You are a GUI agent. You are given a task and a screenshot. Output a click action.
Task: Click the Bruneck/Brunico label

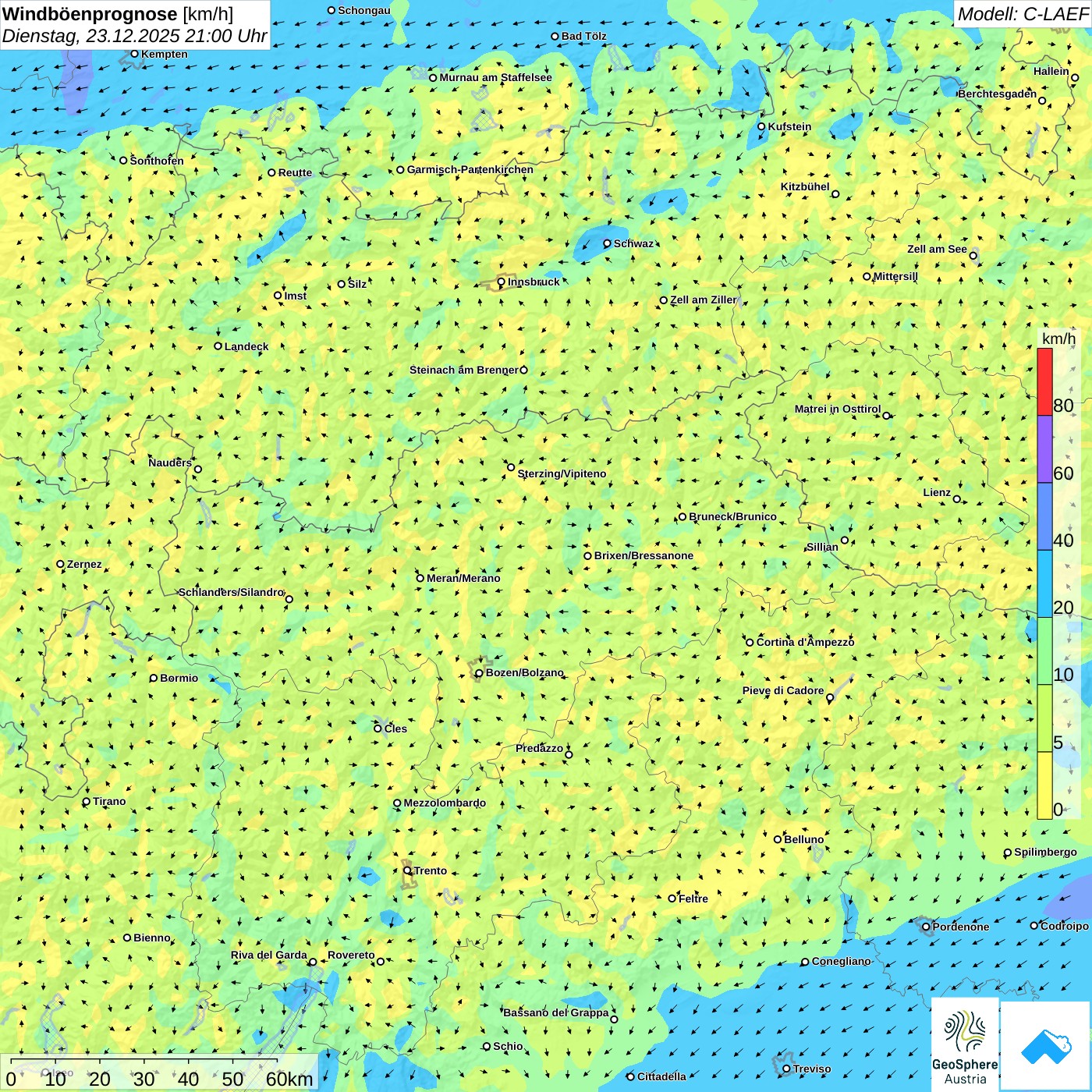tap(733, 516)
